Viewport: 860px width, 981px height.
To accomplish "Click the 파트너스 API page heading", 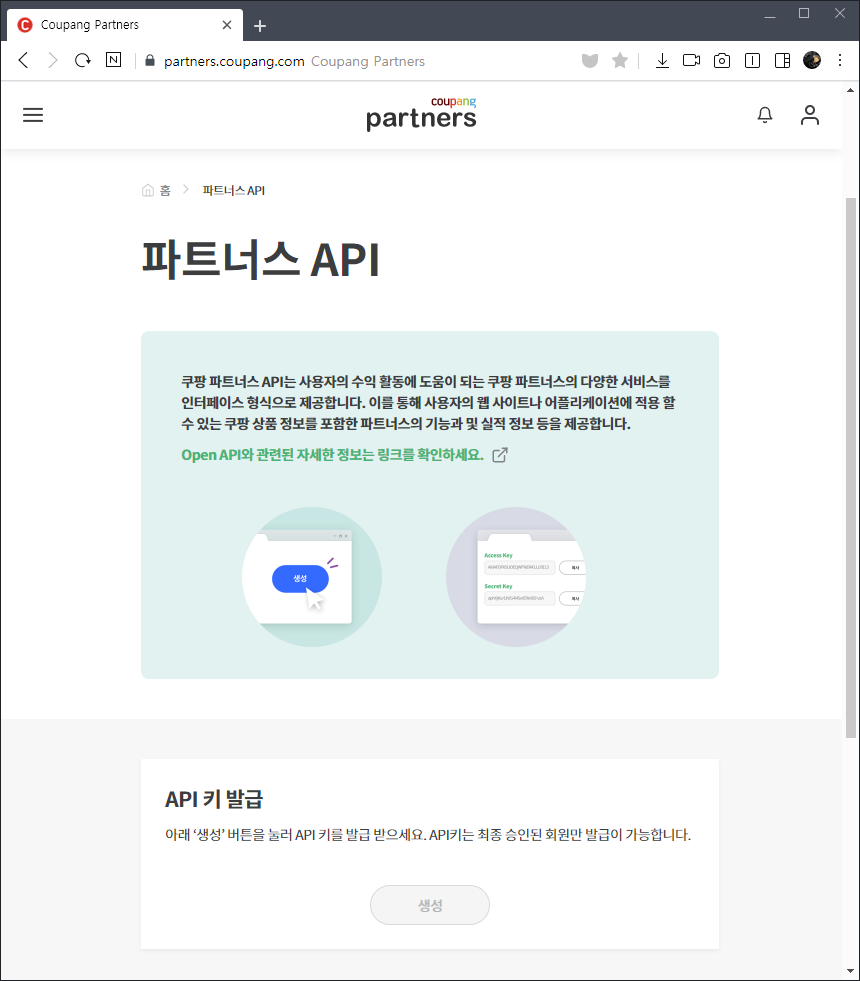I will tap(261, 259).
